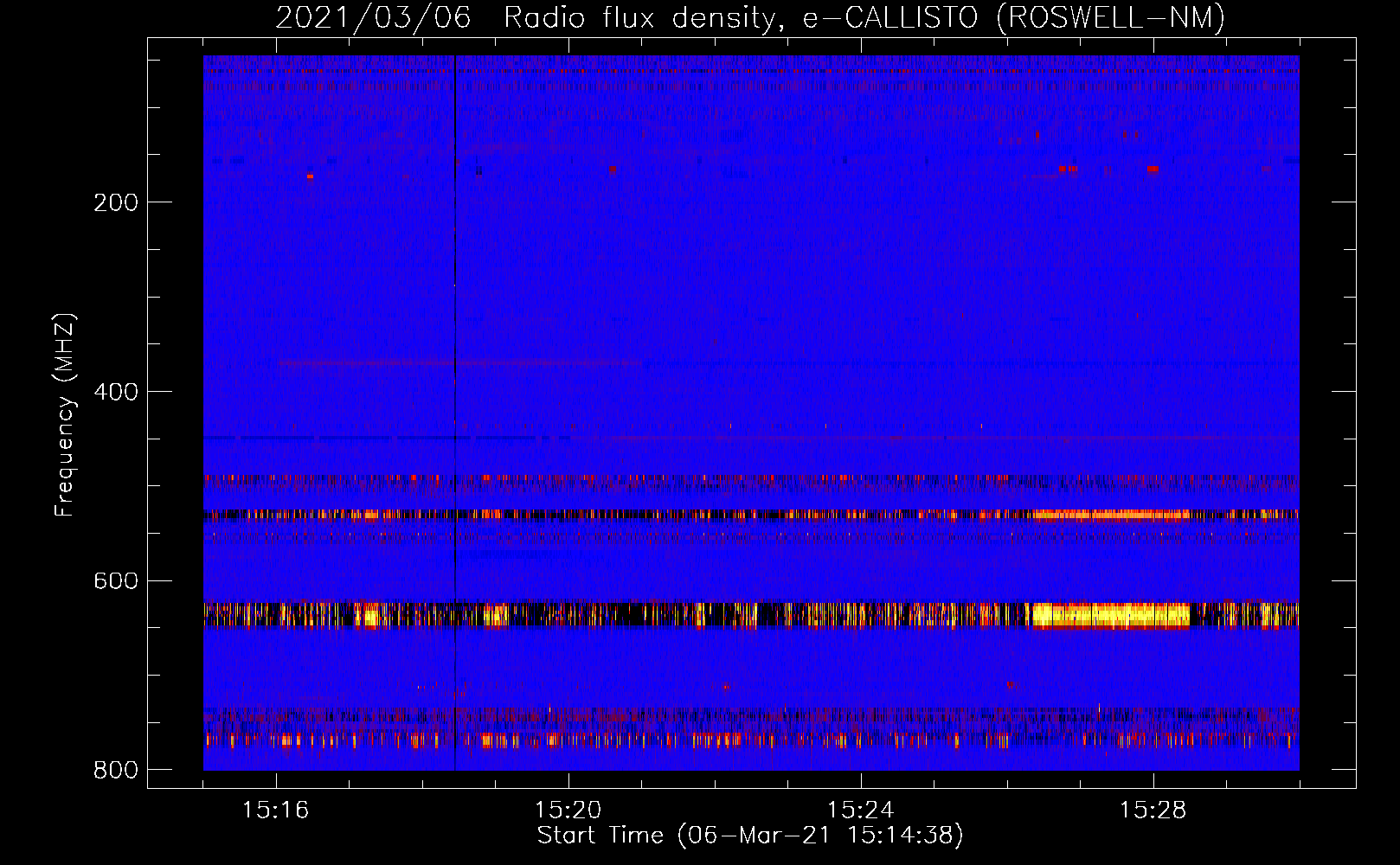The width and height of the screenshot is (1400, 865).
Task: Click the '800' frequency tick label
Action: pos(116,770)
